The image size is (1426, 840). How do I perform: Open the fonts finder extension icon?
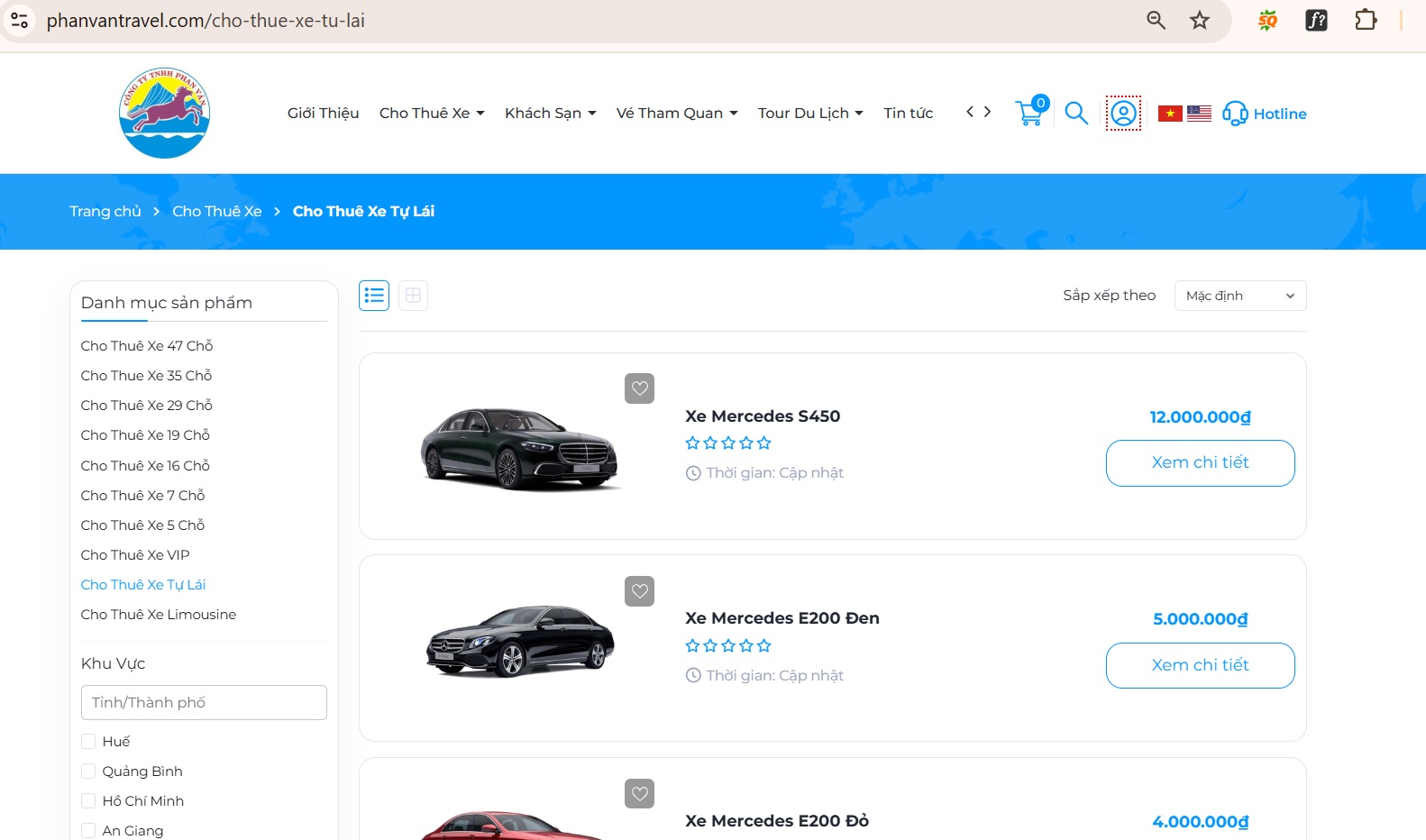click(x=1317, y=20)
